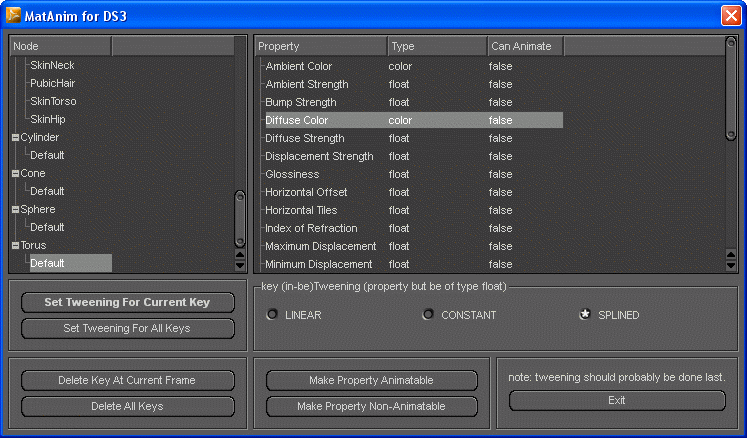Collapse the Torus node
The image size is (747, 438).
pyautogui.click(x=15, y=245)
